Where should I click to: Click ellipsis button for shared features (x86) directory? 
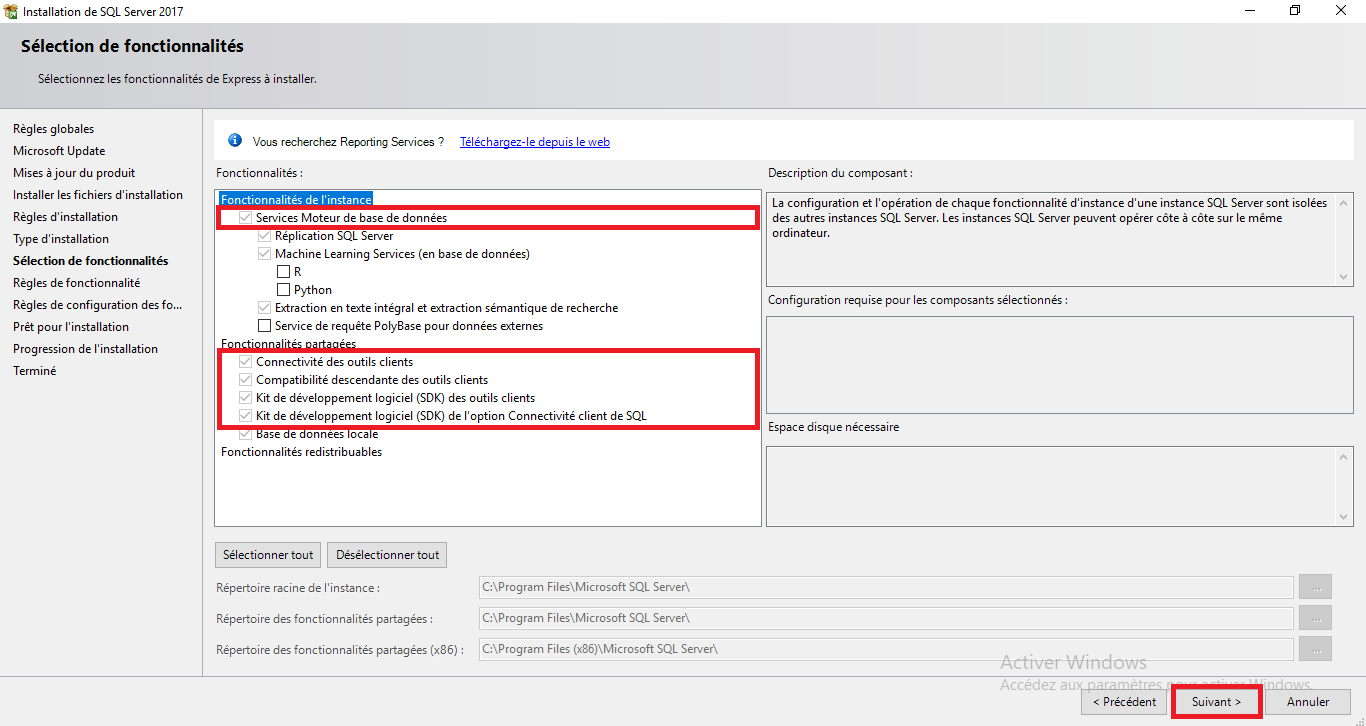tap(1315, 649)
